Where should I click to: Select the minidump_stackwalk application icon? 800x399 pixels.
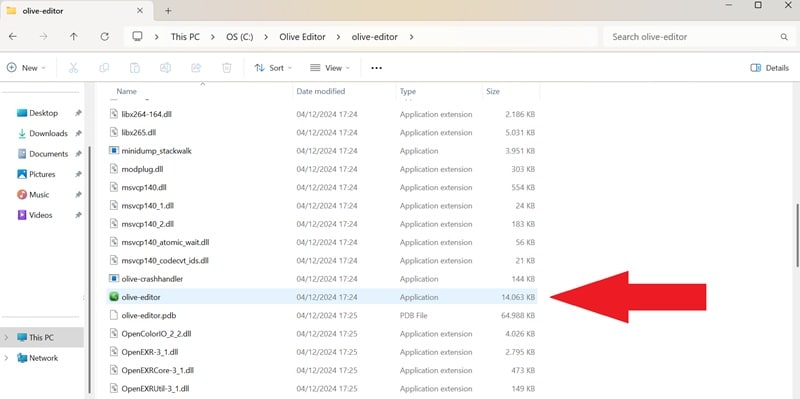(x=114, y=151)
